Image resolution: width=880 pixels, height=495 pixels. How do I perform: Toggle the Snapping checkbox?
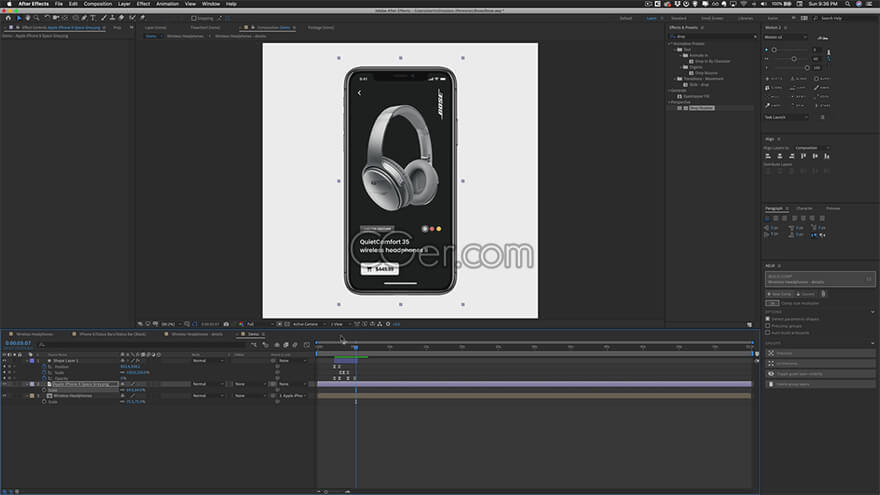coord(194,18)
